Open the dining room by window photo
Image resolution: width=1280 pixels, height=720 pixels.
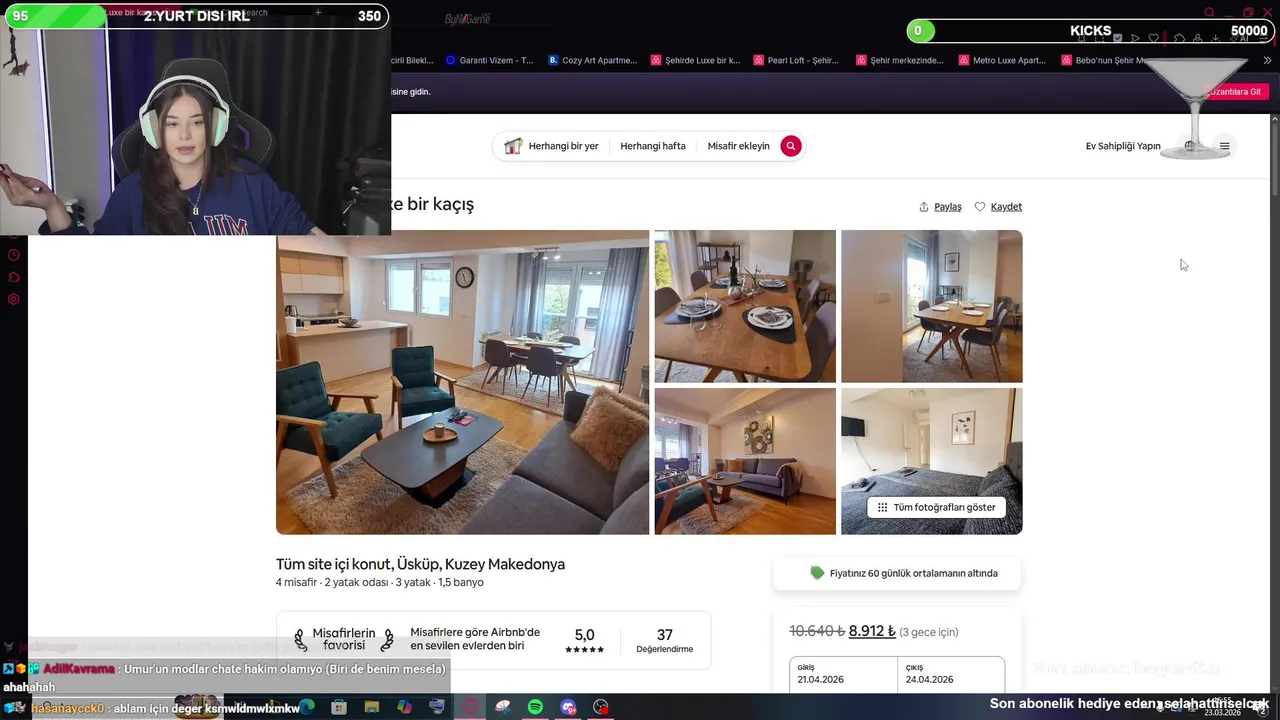click(932, 306)
